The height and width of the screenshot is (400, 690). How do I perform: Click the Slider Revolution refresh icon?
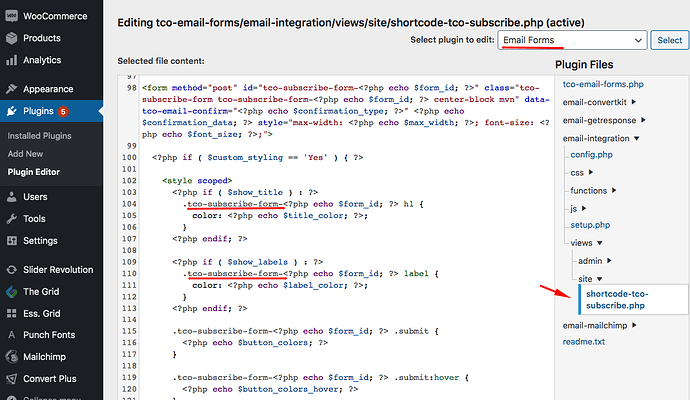click(x=11, y=270)
